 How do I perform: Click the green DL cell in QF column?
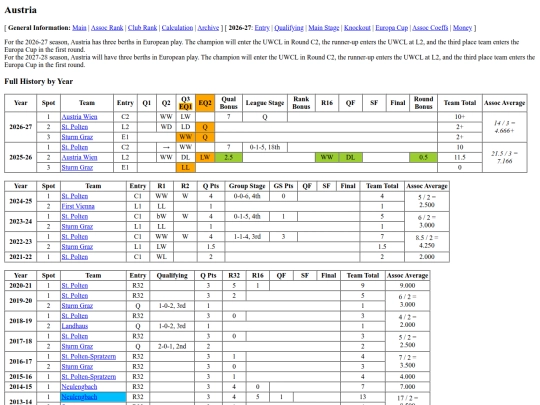(351, 157)
